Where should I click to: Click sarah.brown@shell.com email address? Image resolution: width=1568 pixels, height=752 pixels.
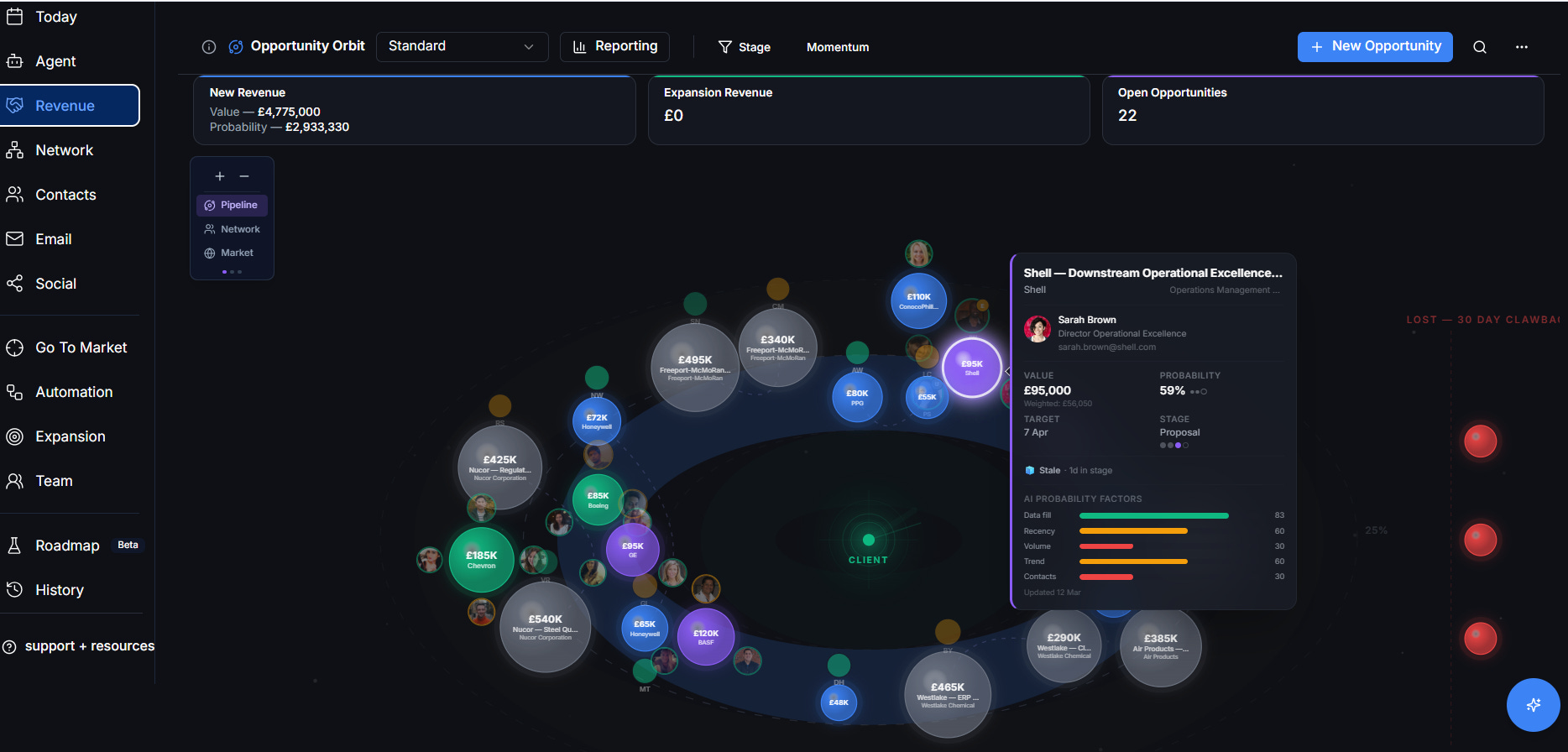[1106, 347]
